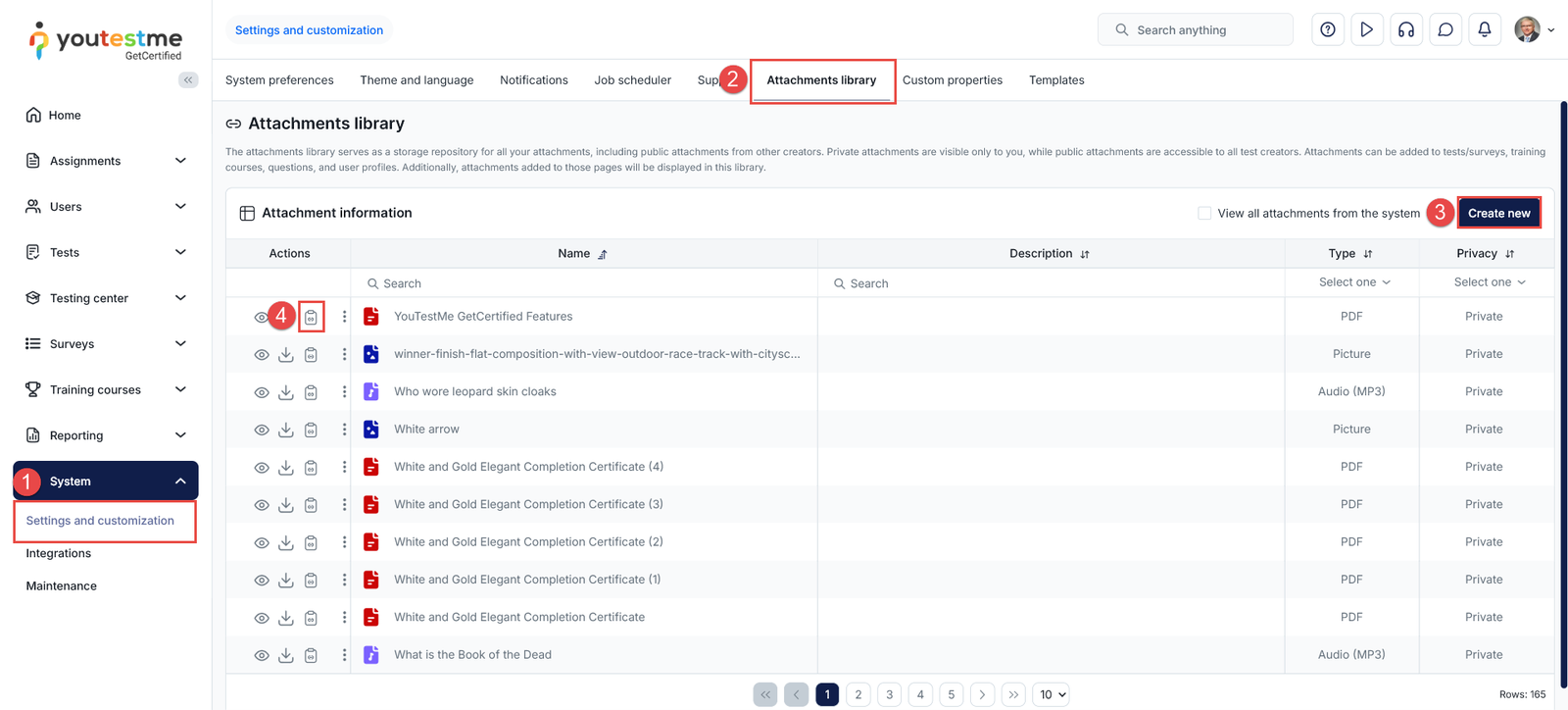Go to page 3 of attachments
The height and width of the screenshot is (710, 1568).
[889, 694]
